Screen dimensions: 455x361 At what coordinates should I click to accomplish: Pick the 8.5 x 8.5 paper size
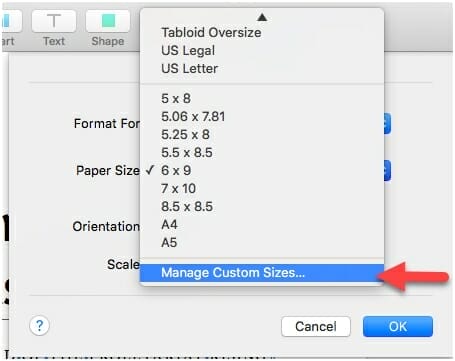262,206
